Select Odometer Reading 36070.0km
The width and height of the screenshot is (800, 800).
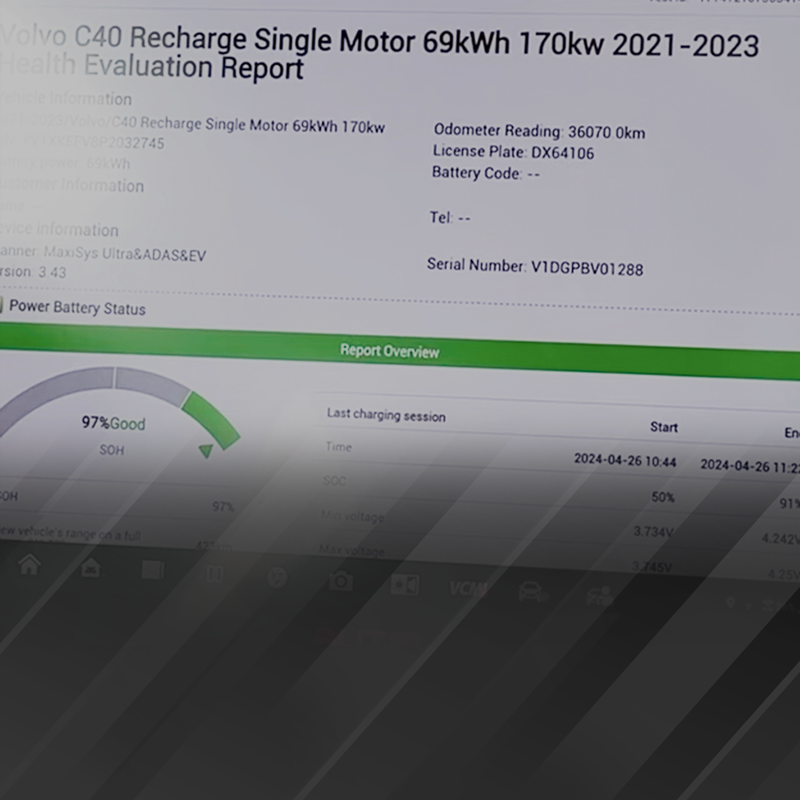pyautogui.click(x=539, y=132)
